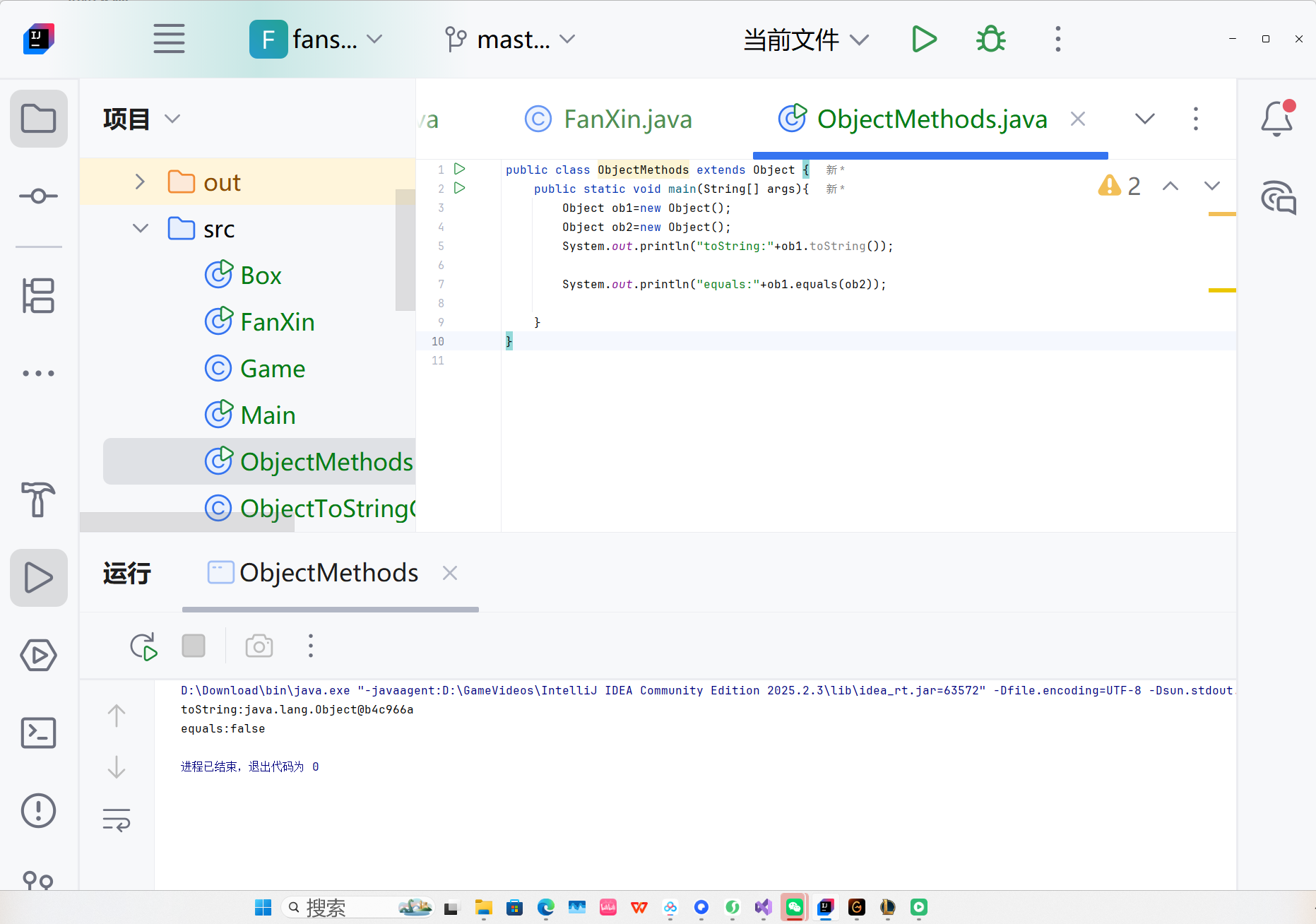Take a thread dump camera icon

(259, 646)
